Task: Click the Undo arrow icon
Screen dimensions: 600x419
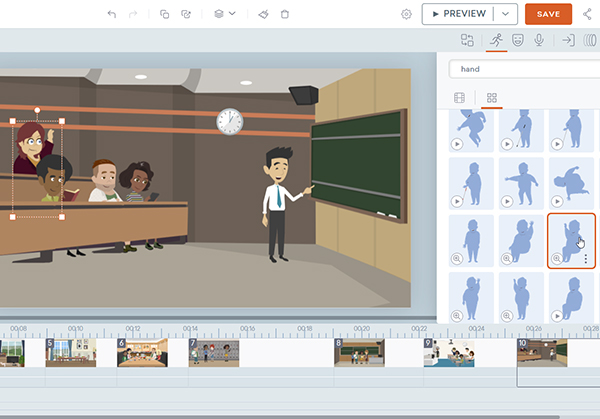Action: (x=111, y=14)
